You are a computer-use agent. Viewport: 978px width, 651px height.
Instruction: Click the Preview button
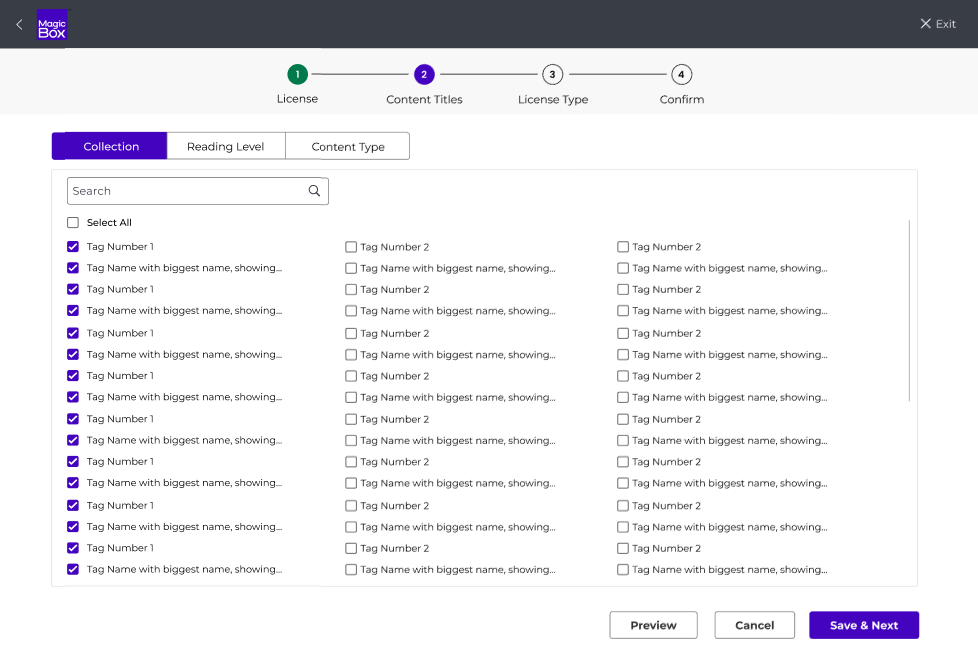tap(653, 625)
